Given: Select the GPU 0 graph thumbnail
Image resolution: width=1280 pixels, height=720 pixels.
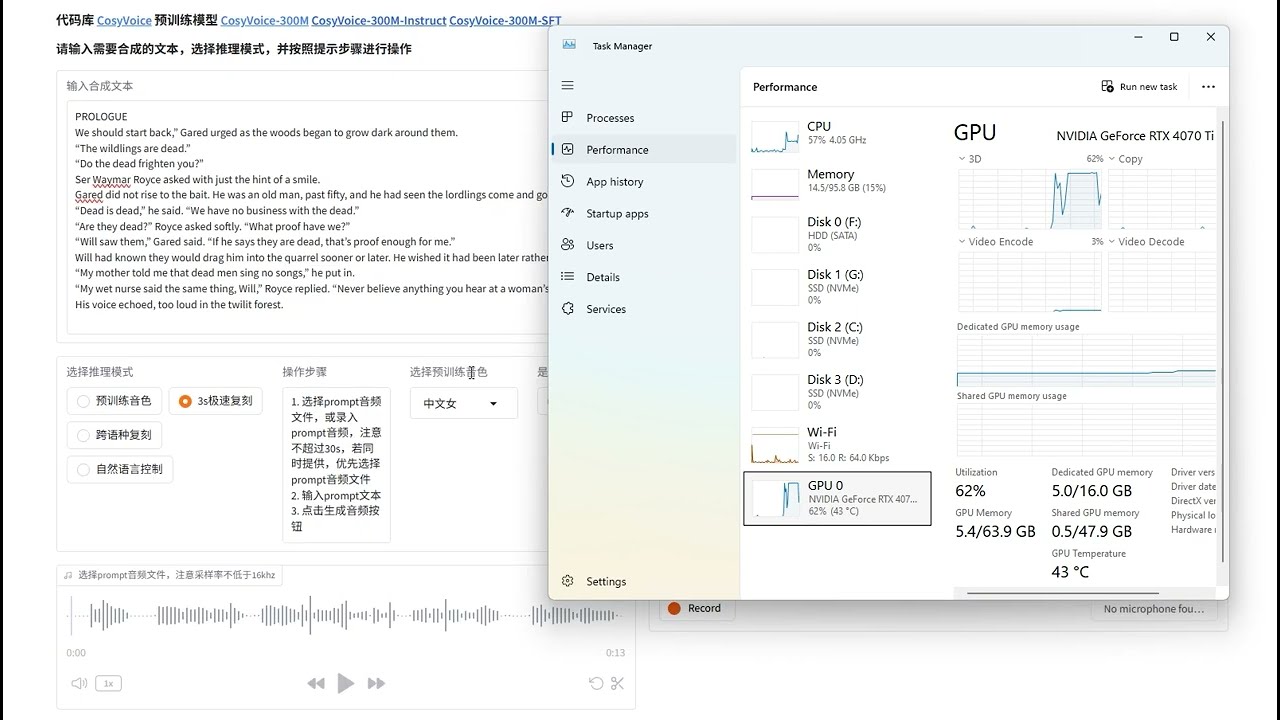Looking at the screenshot, I should pos(775,498).
